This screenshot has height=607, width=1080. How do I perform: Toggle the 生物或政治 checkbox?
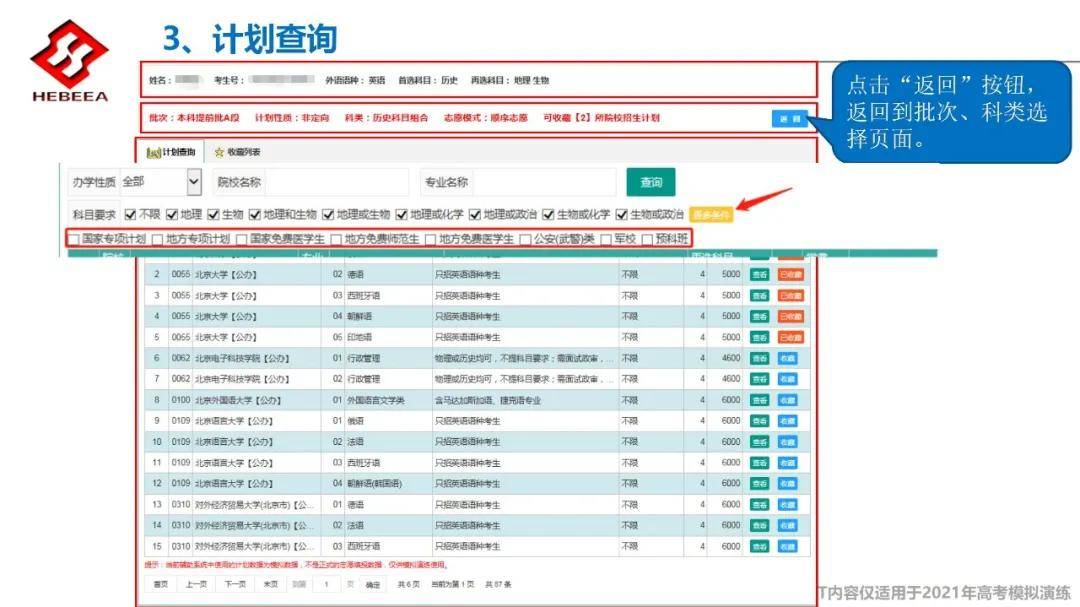[621, 215]
